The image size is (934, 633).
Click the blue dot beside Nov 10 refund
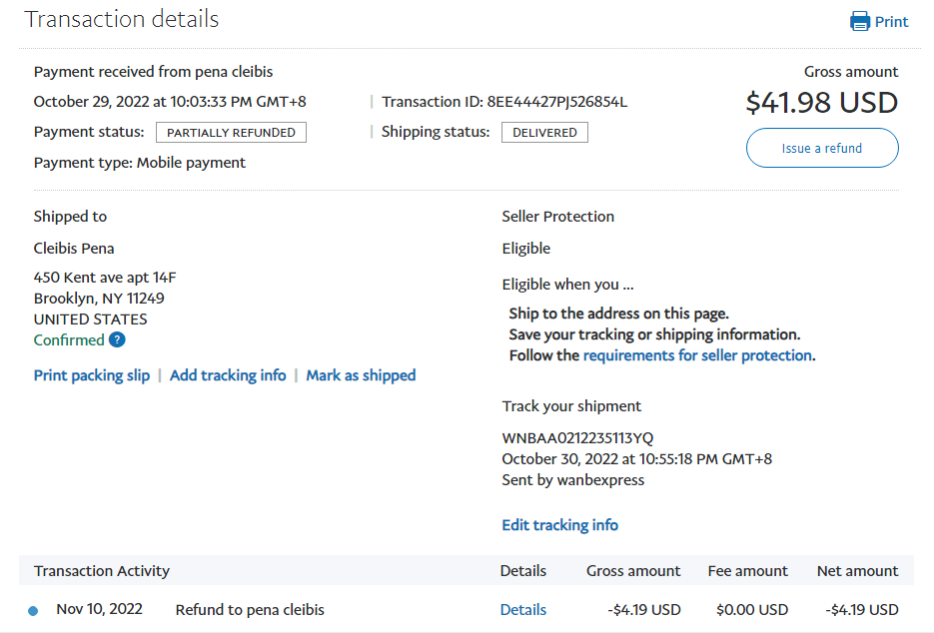click(x=33, y=610)
